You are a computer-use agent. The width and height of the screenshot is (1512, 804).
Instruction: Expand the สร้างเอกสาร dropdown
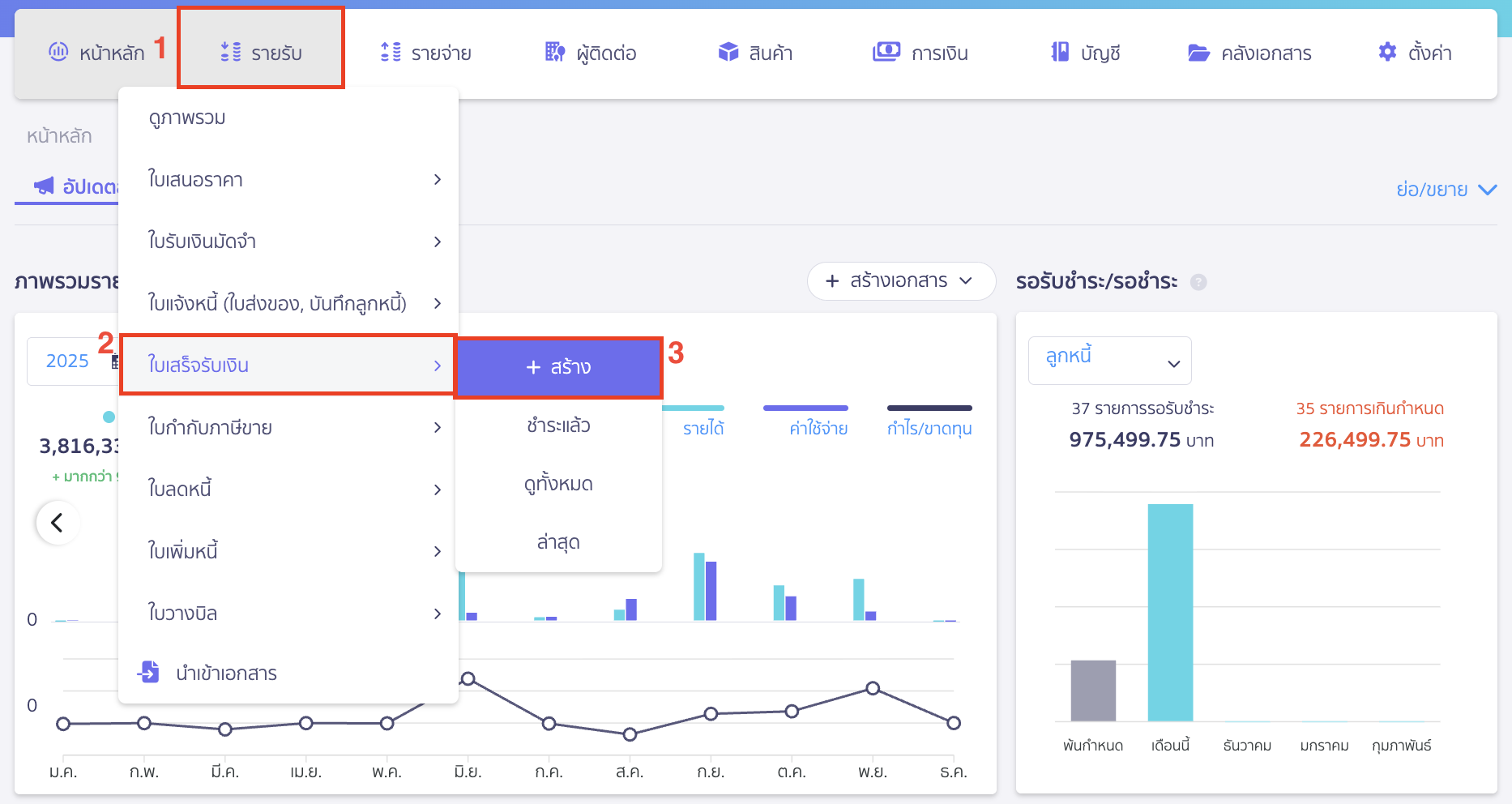pos(900,281)
